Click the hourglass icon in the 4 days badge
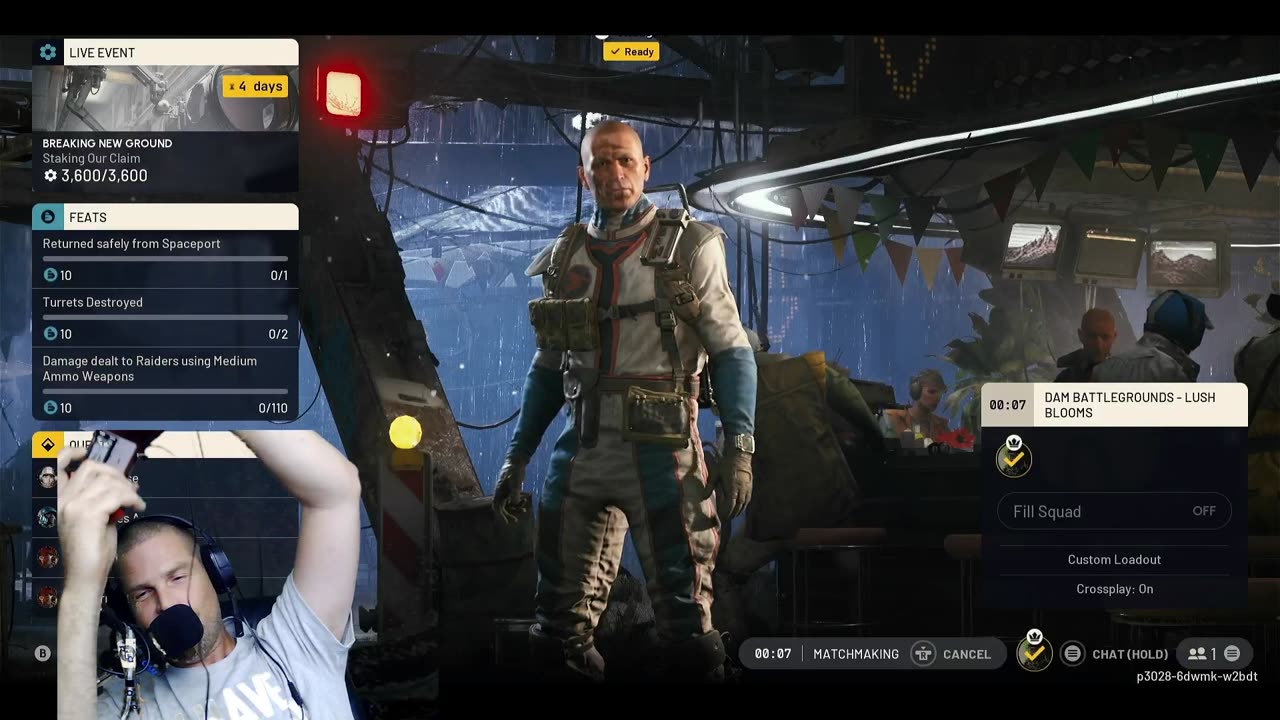1280x720 pixels. pyautogui.click(x=232, y=87)
